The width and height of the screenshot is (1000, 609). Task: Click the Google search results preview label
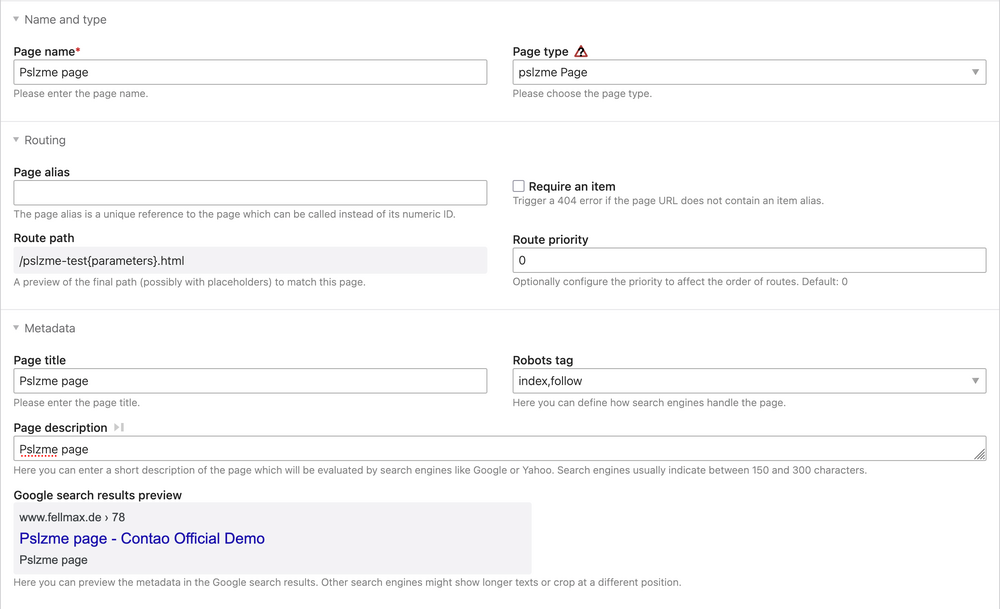coord(98,495)
